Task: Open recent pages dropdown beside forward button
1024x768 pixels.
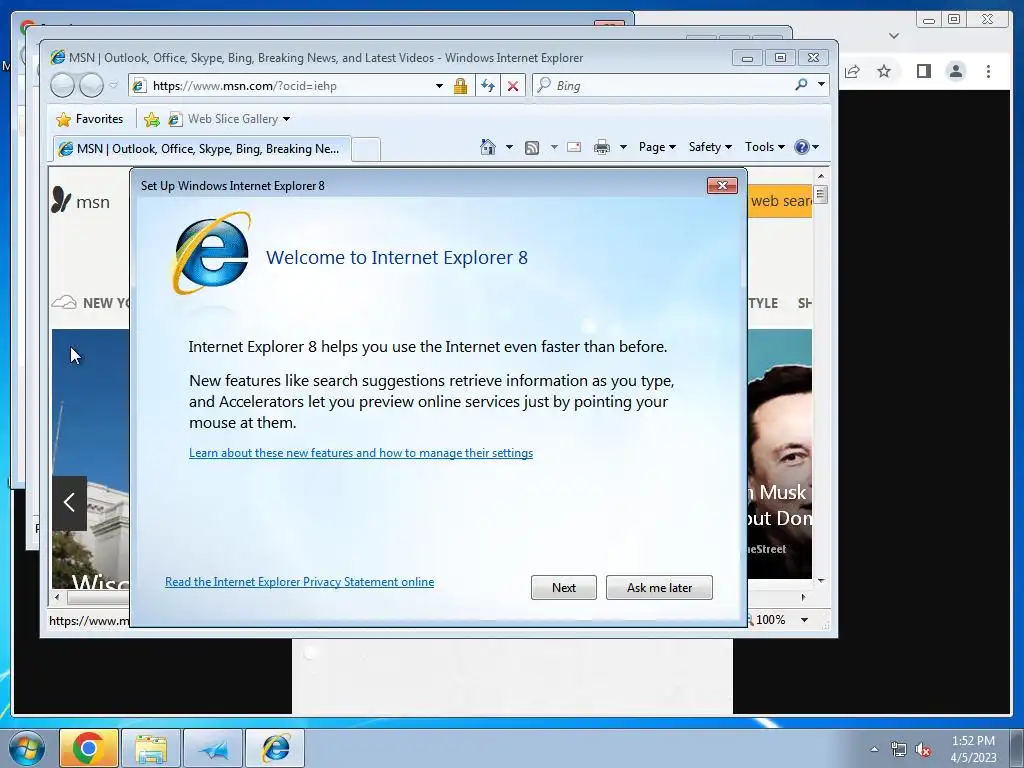Action: [114, 85]
